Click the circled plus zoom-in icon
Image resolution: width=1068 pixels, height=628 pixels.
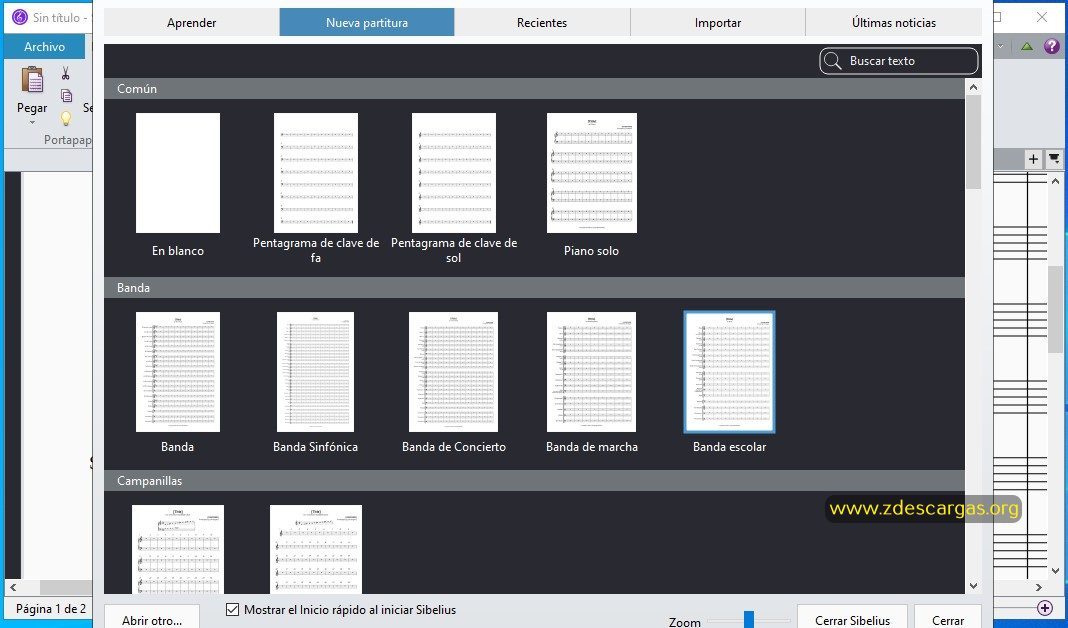pos(1045,608)
